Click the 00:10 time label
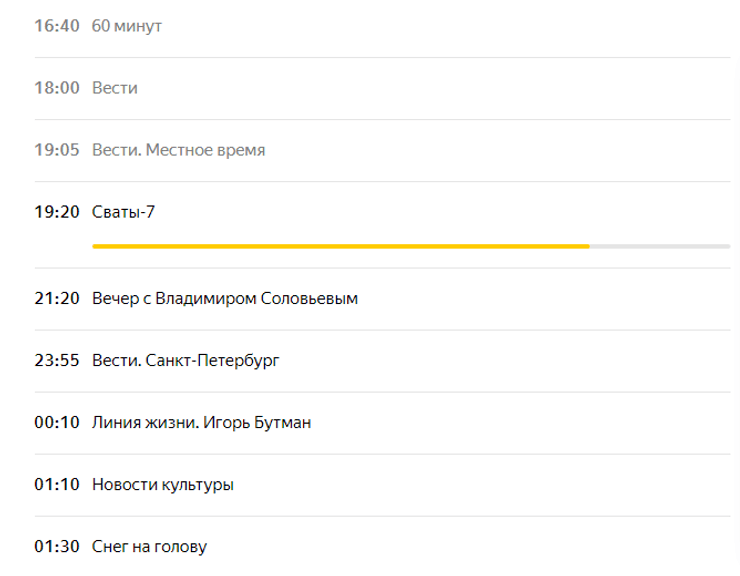 [56, 422]
